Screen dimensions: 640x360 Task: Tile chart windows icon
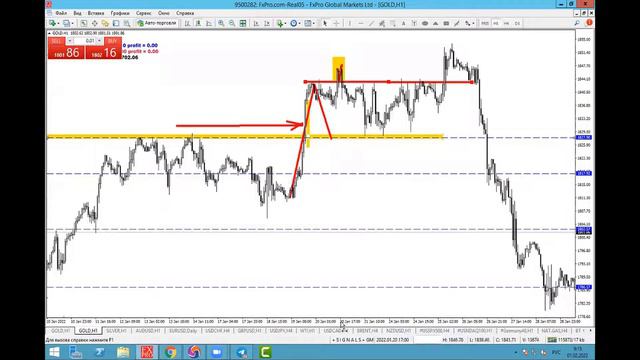(243, 23)
